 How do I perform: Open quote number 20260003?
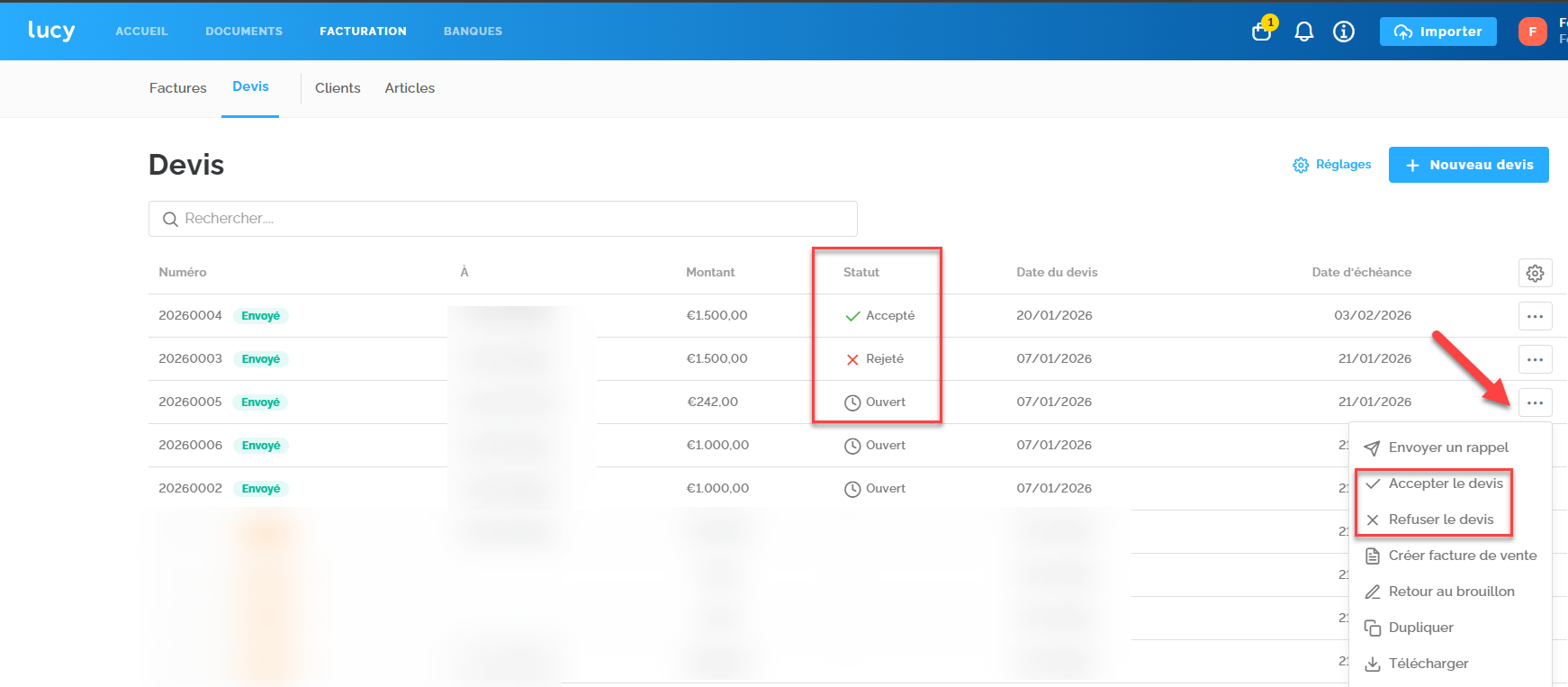tap(190, 359)
